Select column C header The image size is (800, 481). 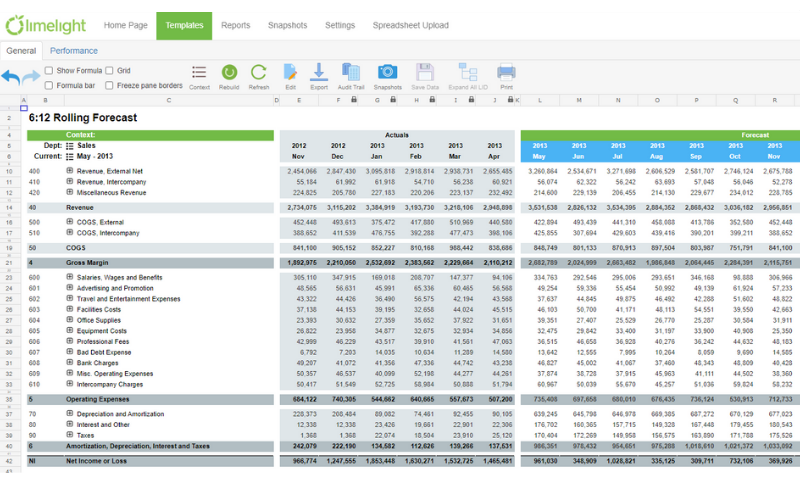(x=169, y=100)
